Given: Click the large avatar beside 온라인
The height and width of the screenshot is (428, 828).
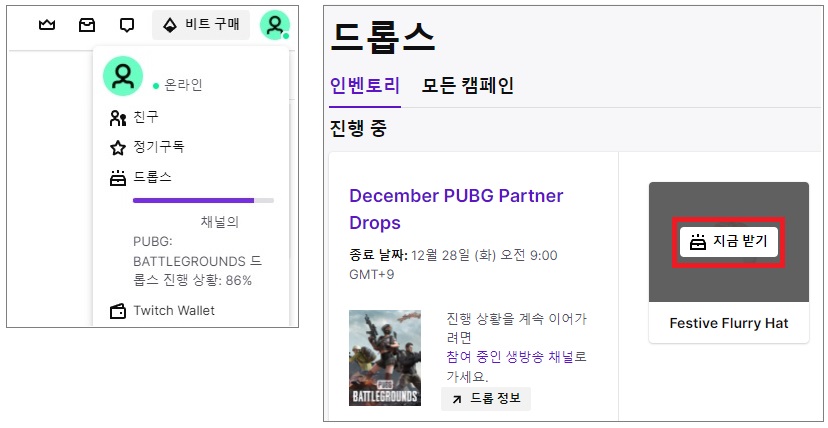Looking at the screenshot, I should (123, 76).
